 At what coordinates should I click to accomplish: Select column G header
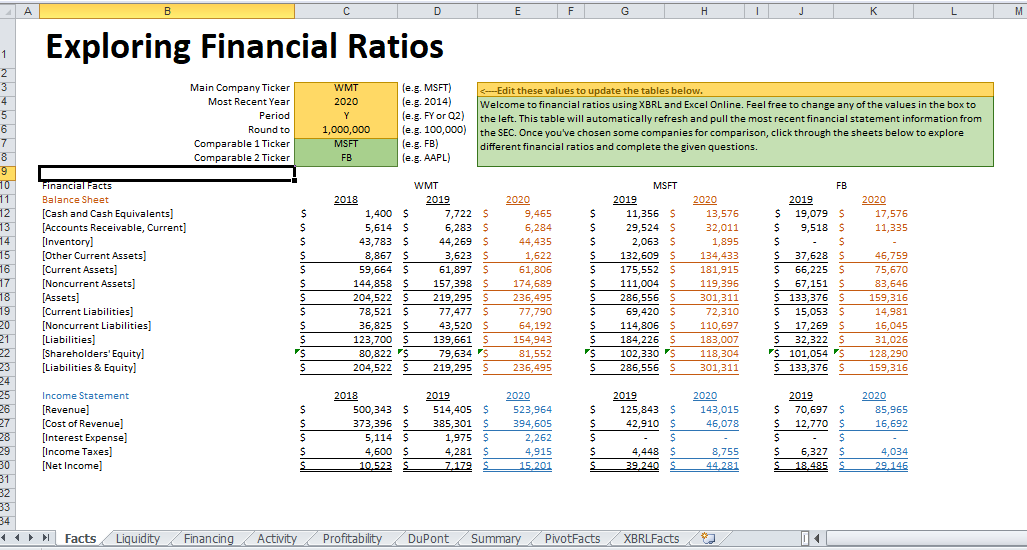tap(624, 10)
